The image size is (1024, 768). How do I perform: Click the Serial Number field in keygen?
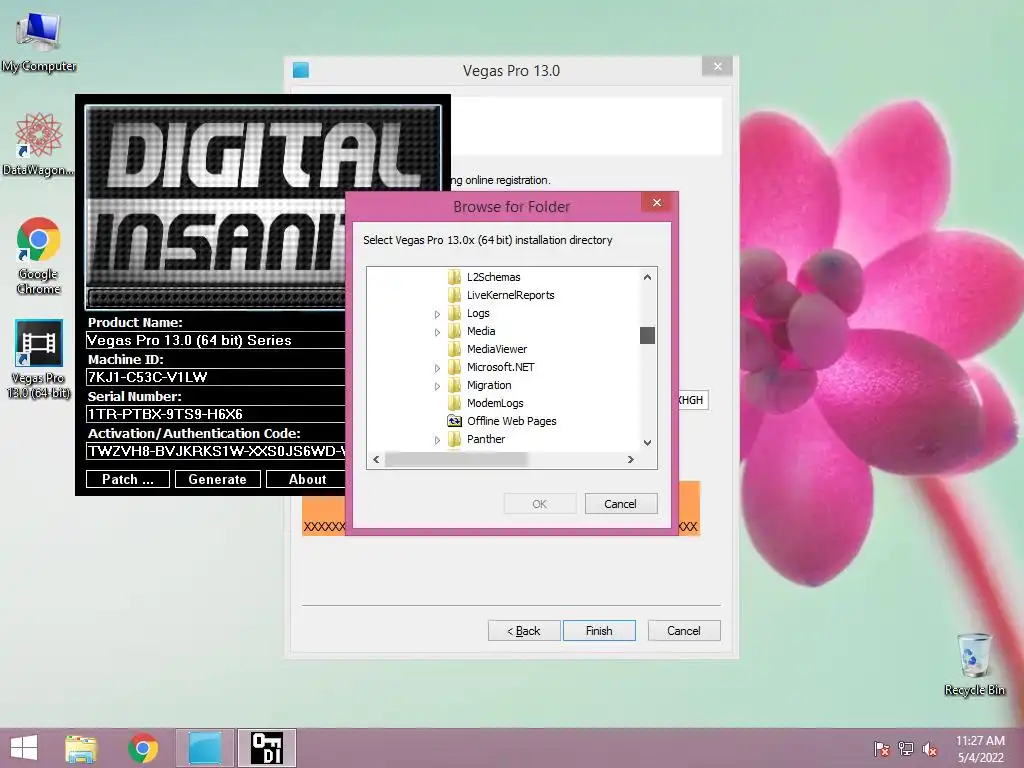coord(216,414)
